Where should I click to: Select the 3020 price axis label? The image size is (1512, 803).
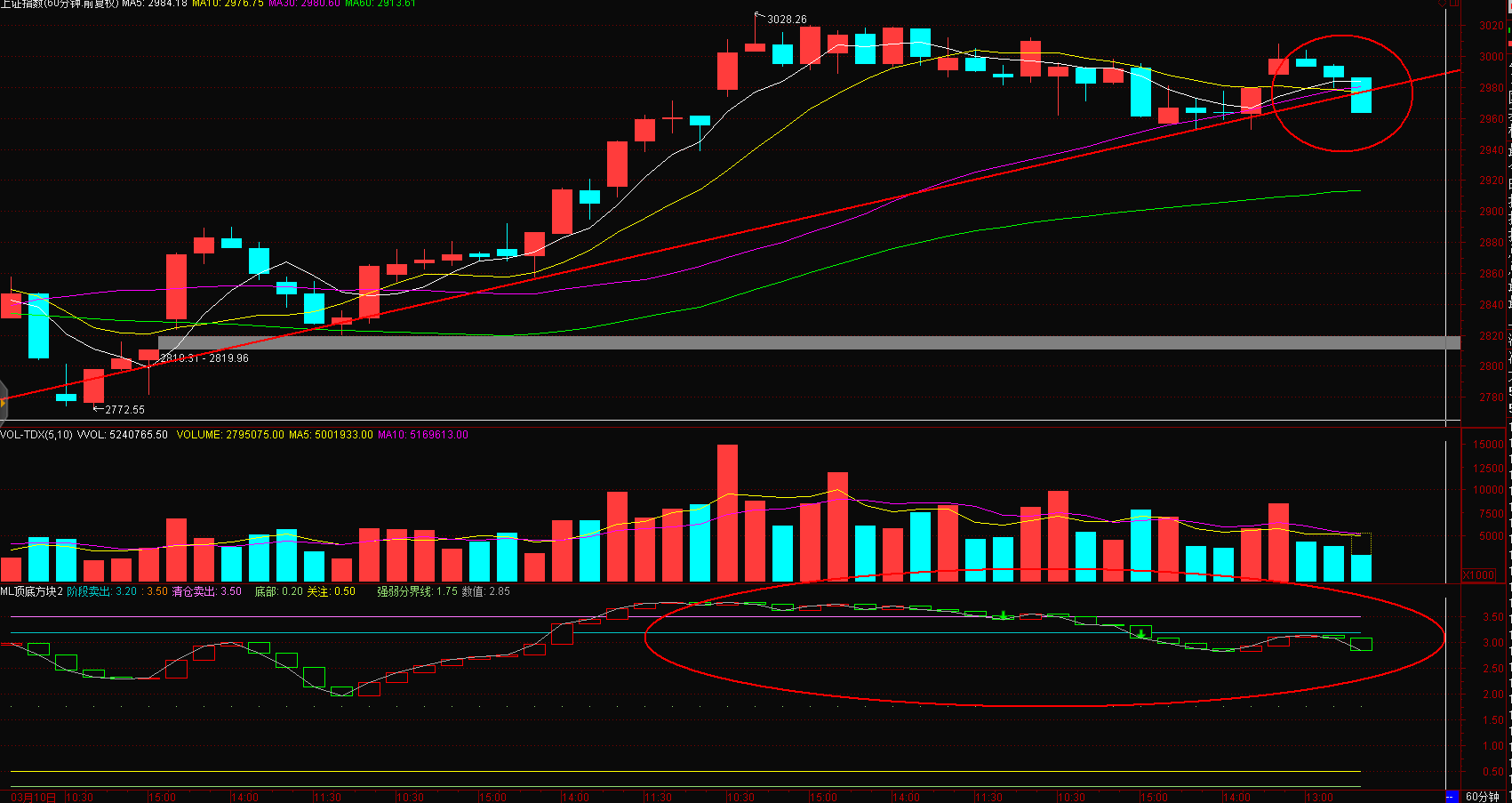pyautogui.click(x=1492, y=26)
